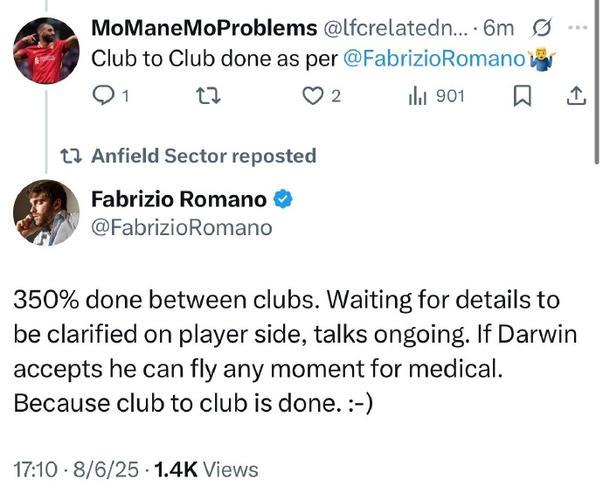The image size is (603, 500).
Task: Open the @FabrizioRomano mention link
Action: (x=433, y=57)
